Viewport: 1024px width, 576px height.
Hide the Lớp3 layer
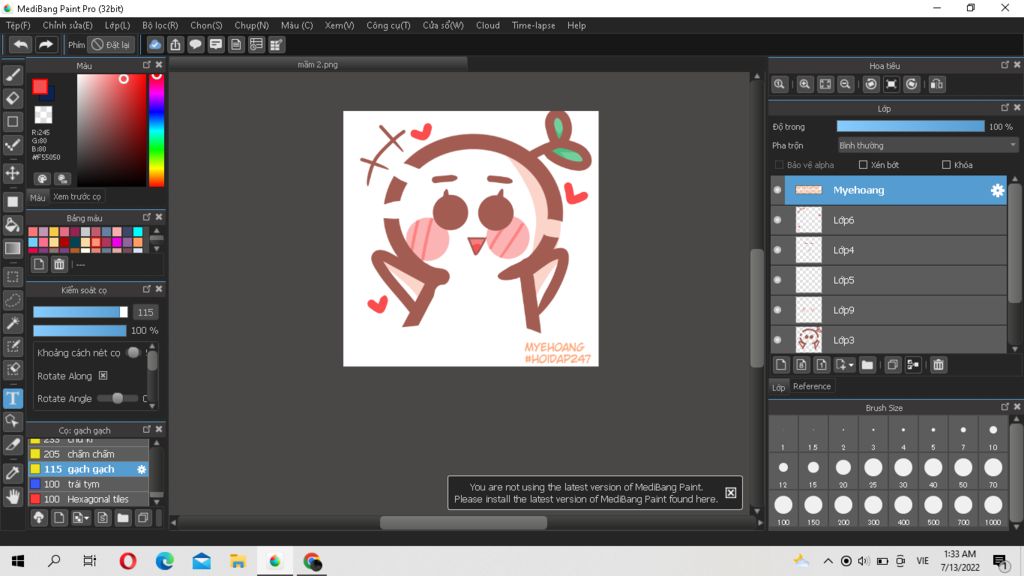777,340
